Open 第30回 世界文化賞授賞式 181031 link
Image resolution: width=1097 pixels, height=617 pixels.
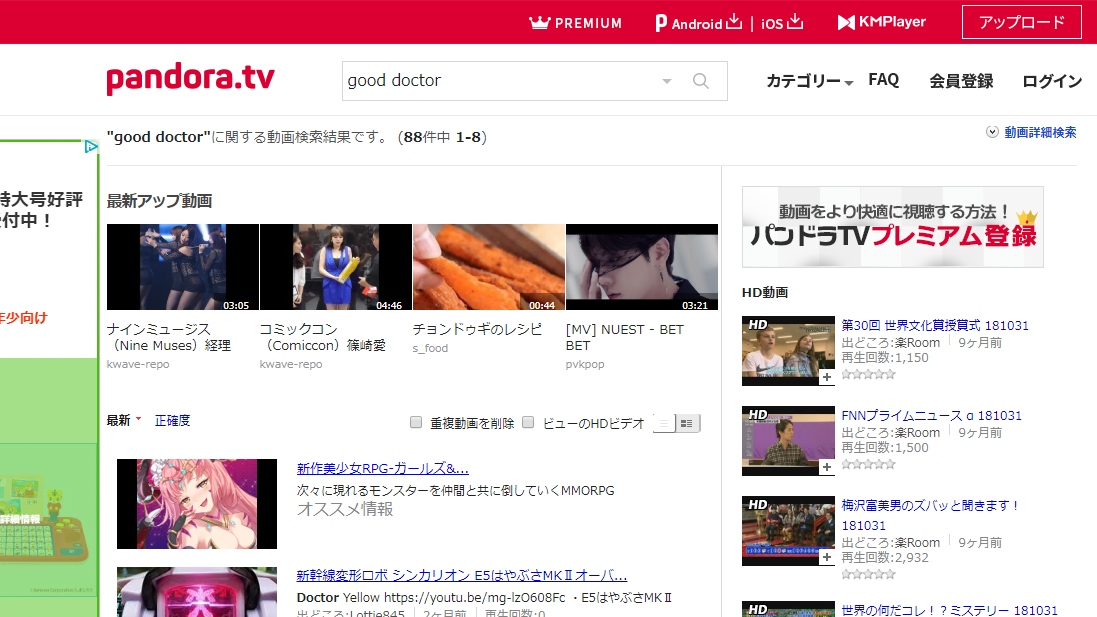pyautogui.click(x=935, y=325)
